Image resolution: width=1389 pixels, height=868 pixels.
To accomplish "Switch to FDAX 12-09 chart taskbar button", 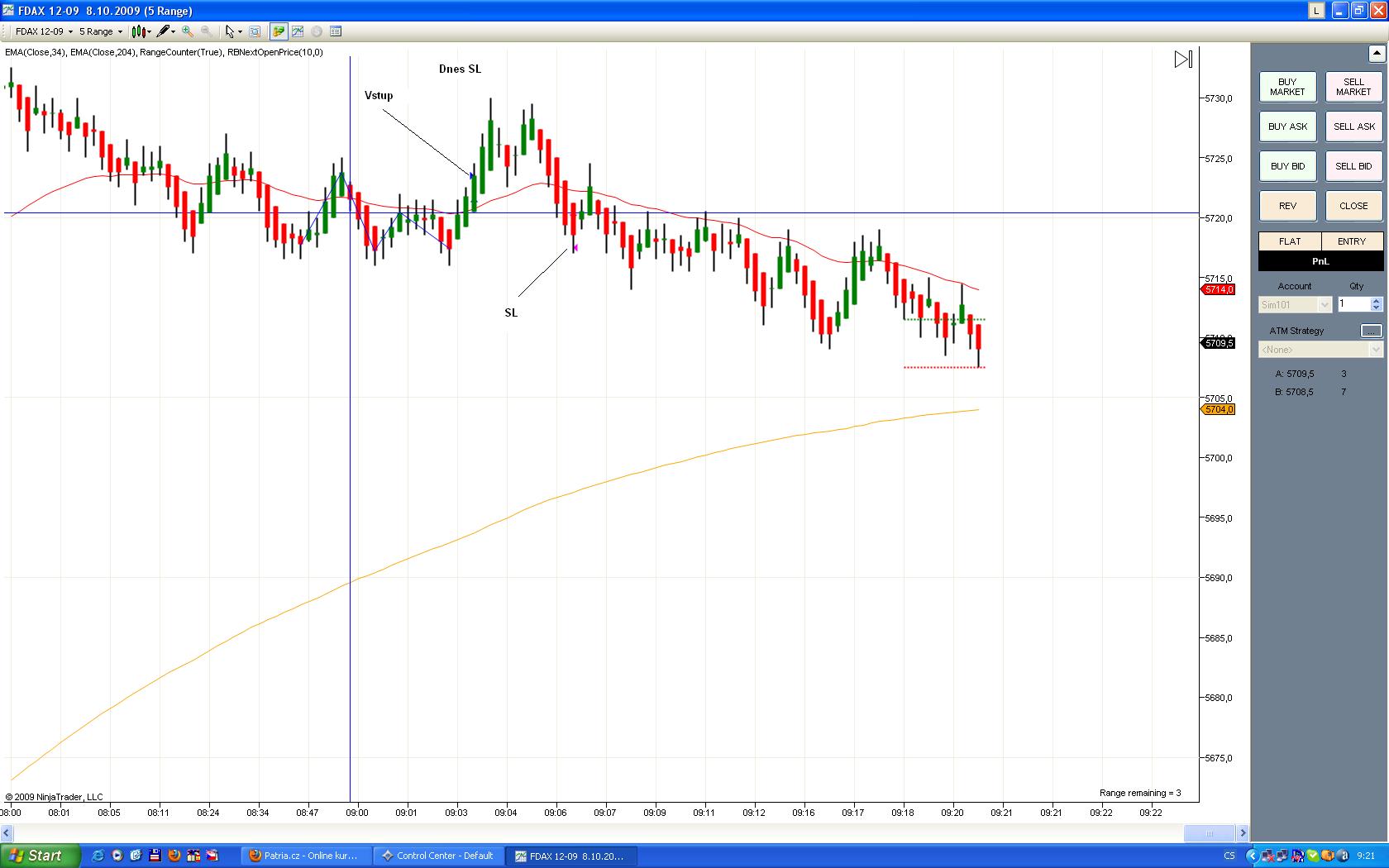I will 570,856.
